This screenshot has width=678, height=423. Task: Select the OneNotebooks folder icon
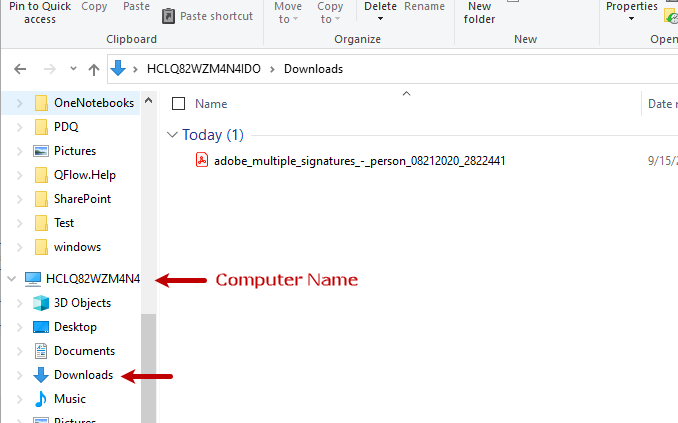click(41, 103)
